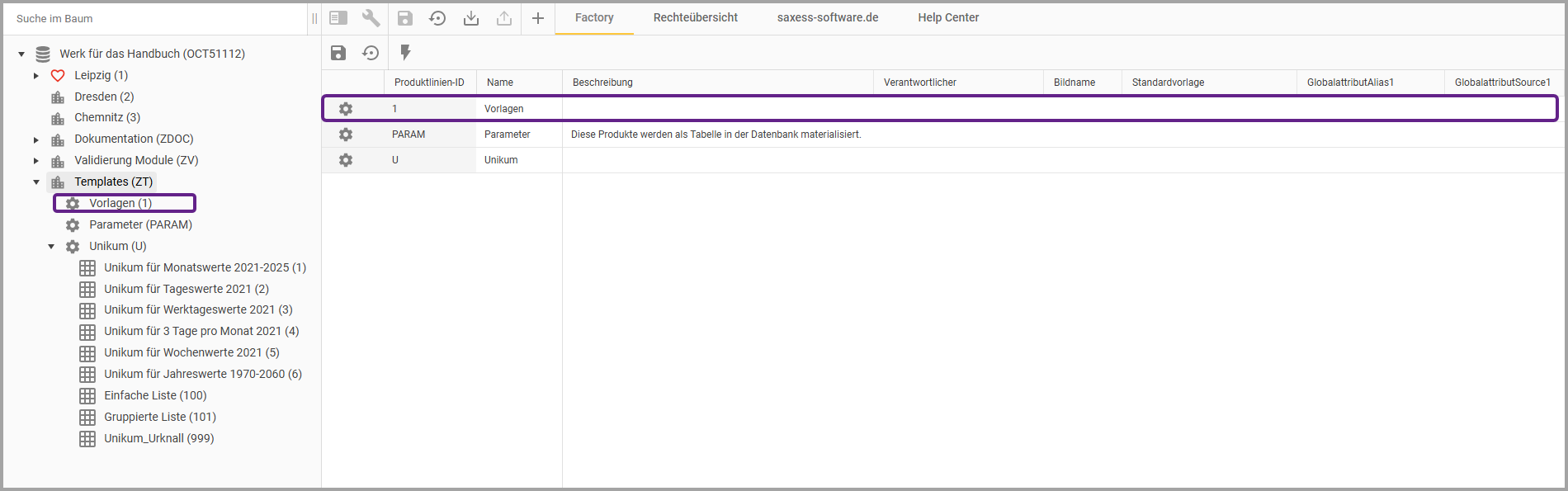The width and height of the screenshot is (1568, 491).
Task: Collapse the Templates (ZT) node
Action: pos(36,182)
